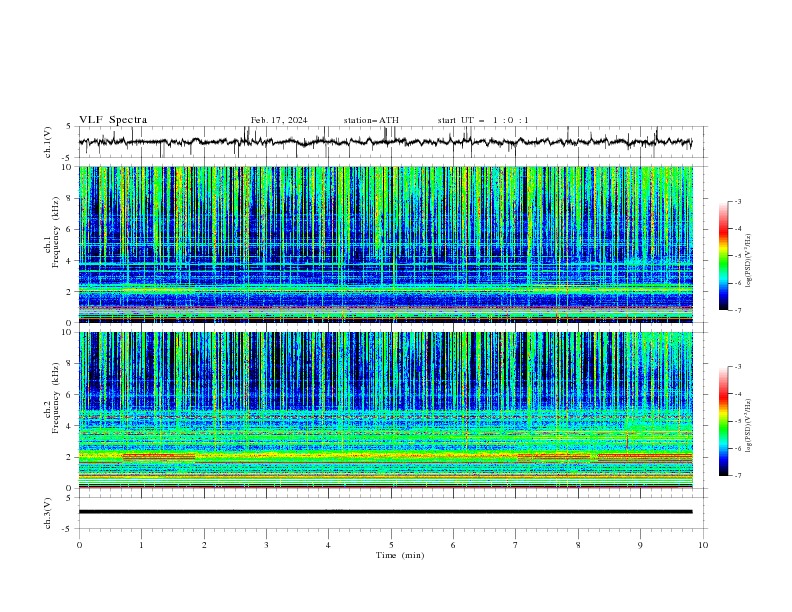Click the ch.1 voltage waveform trace
Image resolution: width=792 pixels, height=612 pixels.
point(385,142)
